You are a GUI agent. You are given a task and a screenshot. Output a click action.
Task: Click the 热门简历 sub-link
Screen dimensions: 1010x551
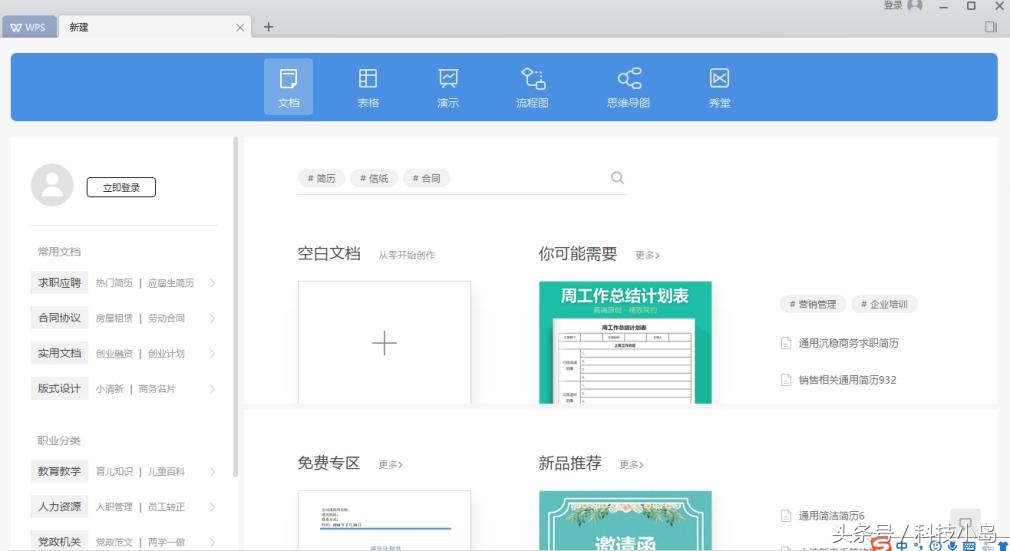point(114,283)
